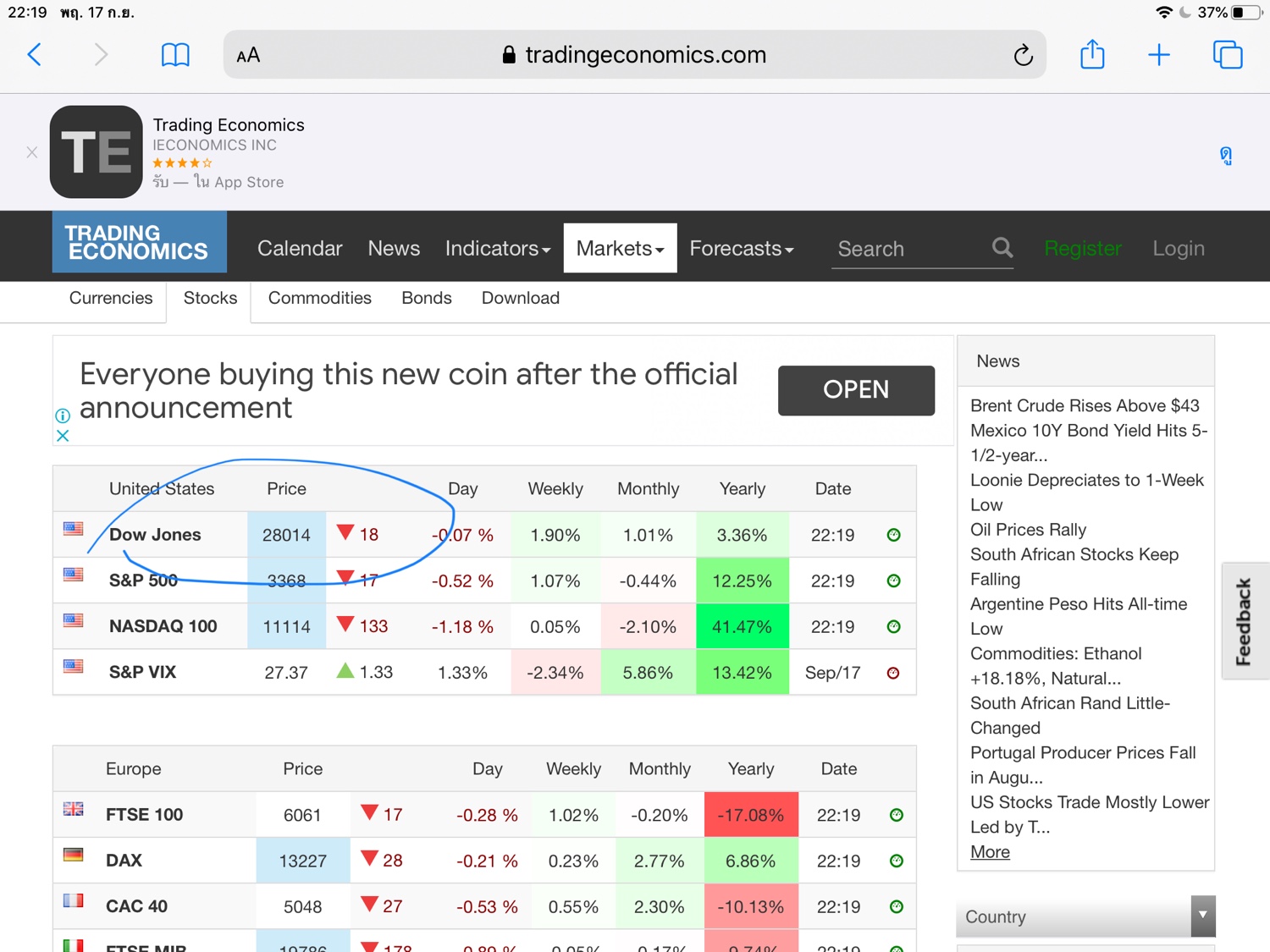Expand the Forecasts dropdown menu
Image resolution: width=1270 pixels, height=952 pixels.
point(742,248)
